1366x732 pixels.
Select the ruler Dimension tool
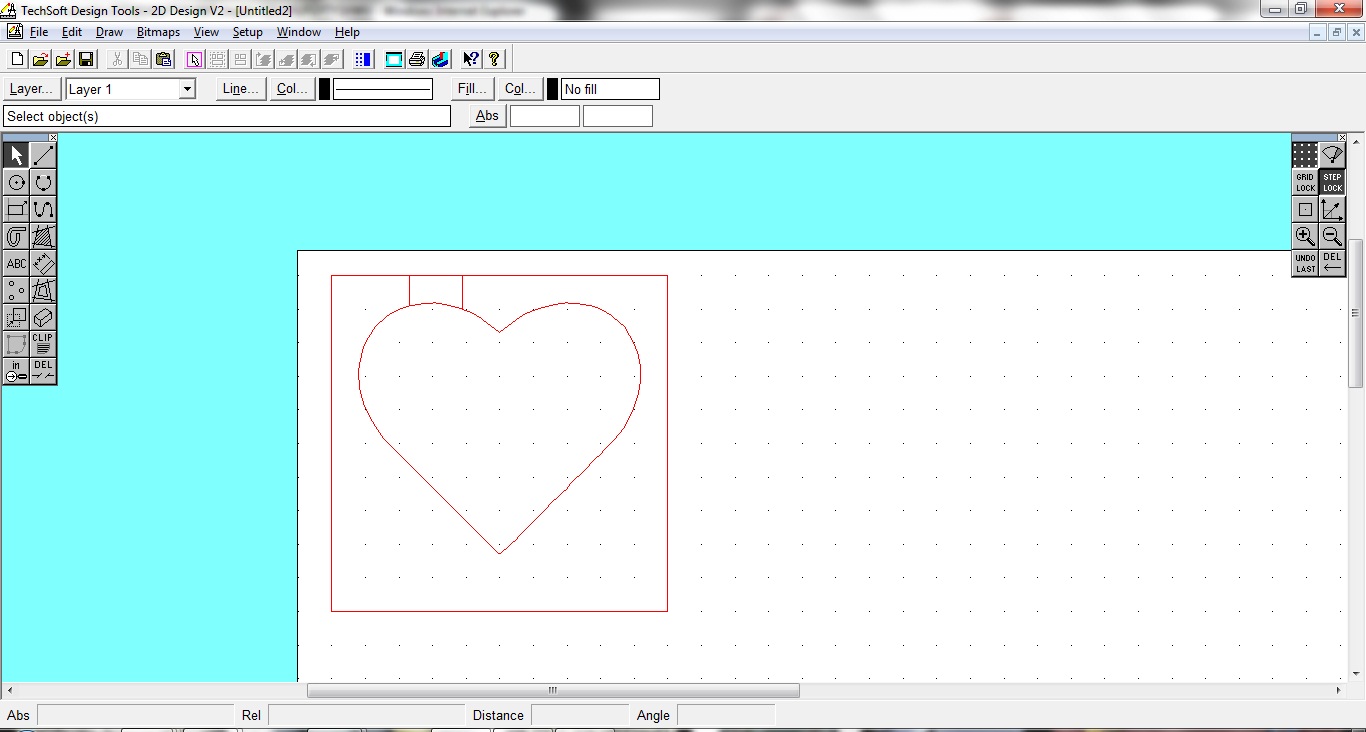tap(43, 263)
